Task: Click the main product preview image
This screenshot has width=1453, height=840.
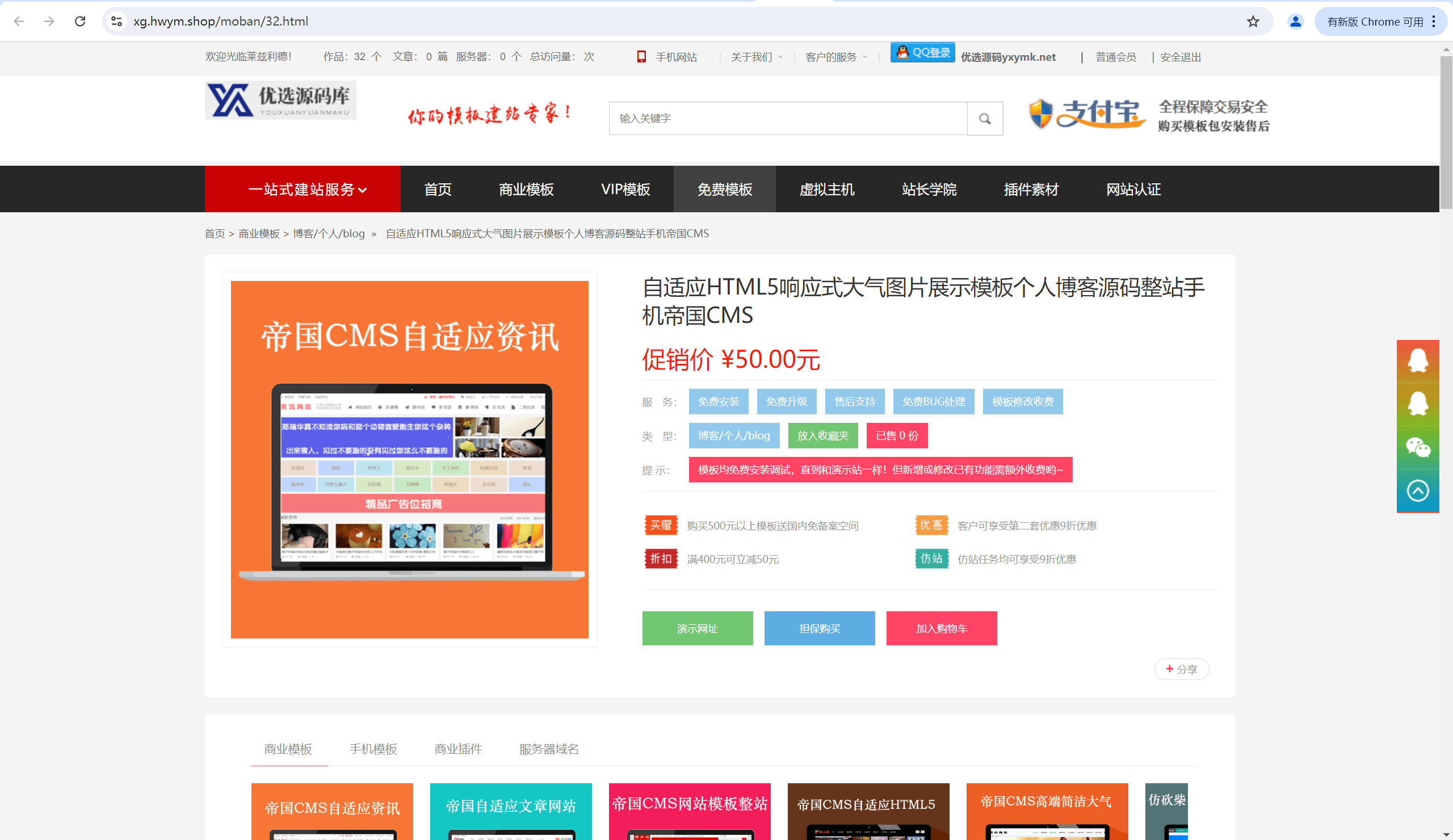Action: (x=409, y=460)
